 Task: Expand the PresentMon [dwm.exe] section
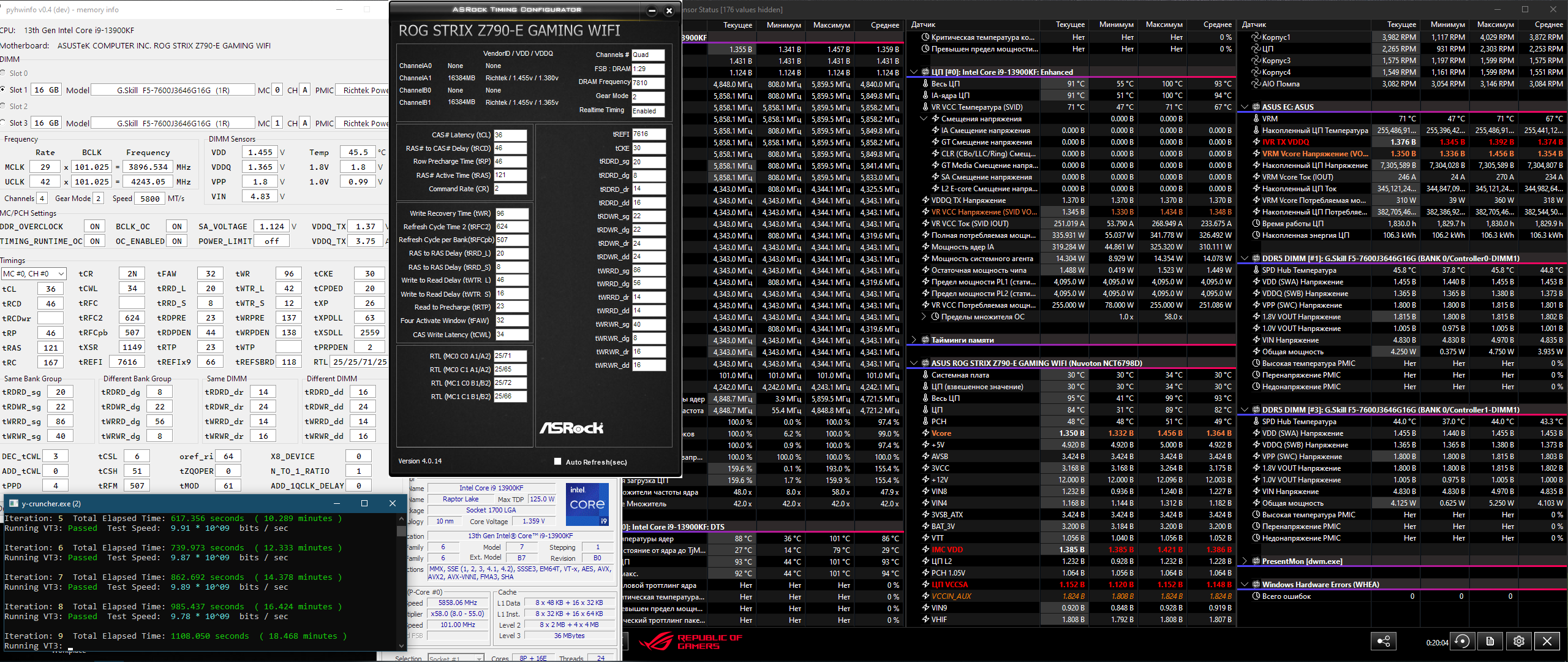[1244, 561]
